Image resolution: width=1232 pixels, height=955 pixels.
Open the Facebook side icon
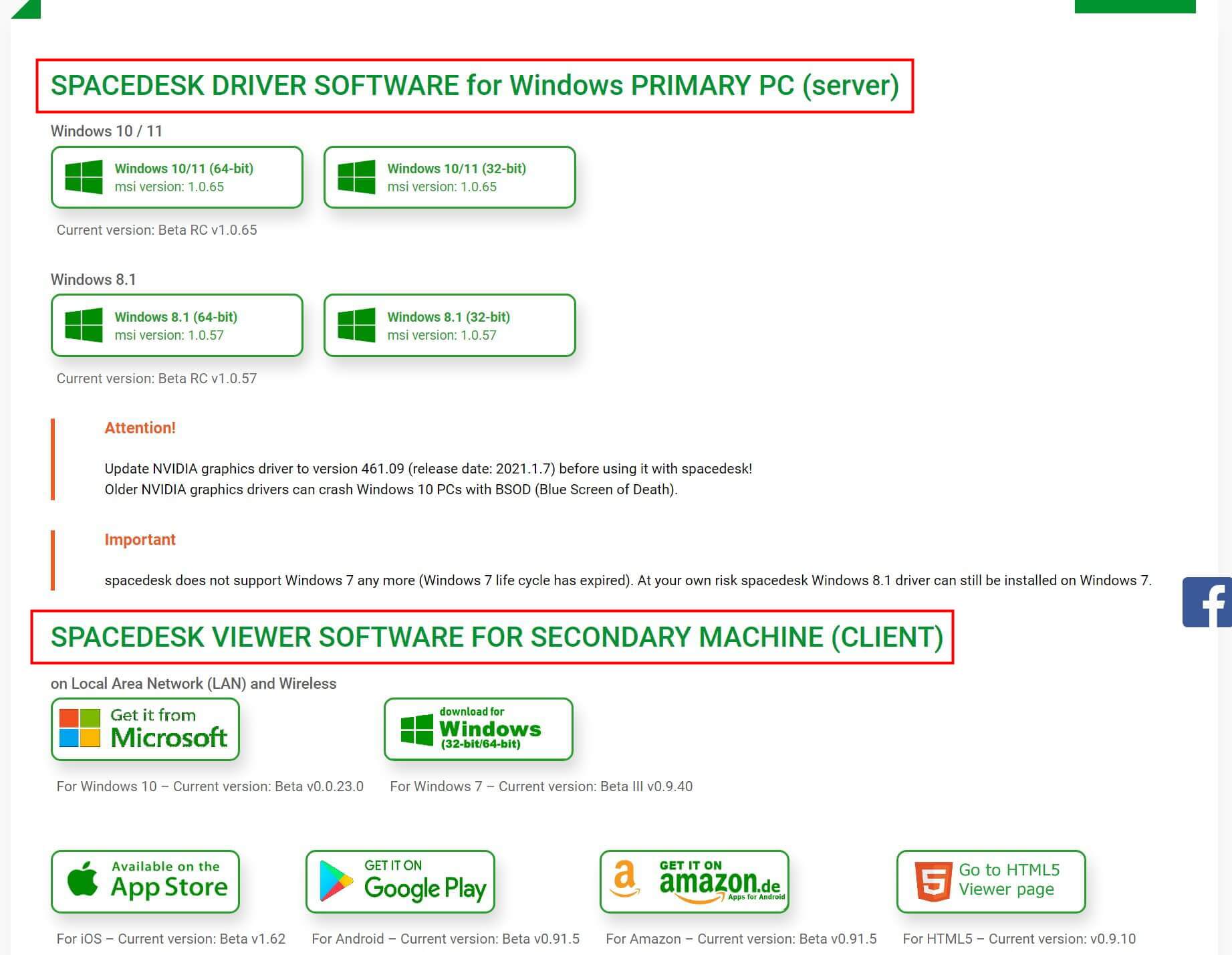tap(1207, 603)
